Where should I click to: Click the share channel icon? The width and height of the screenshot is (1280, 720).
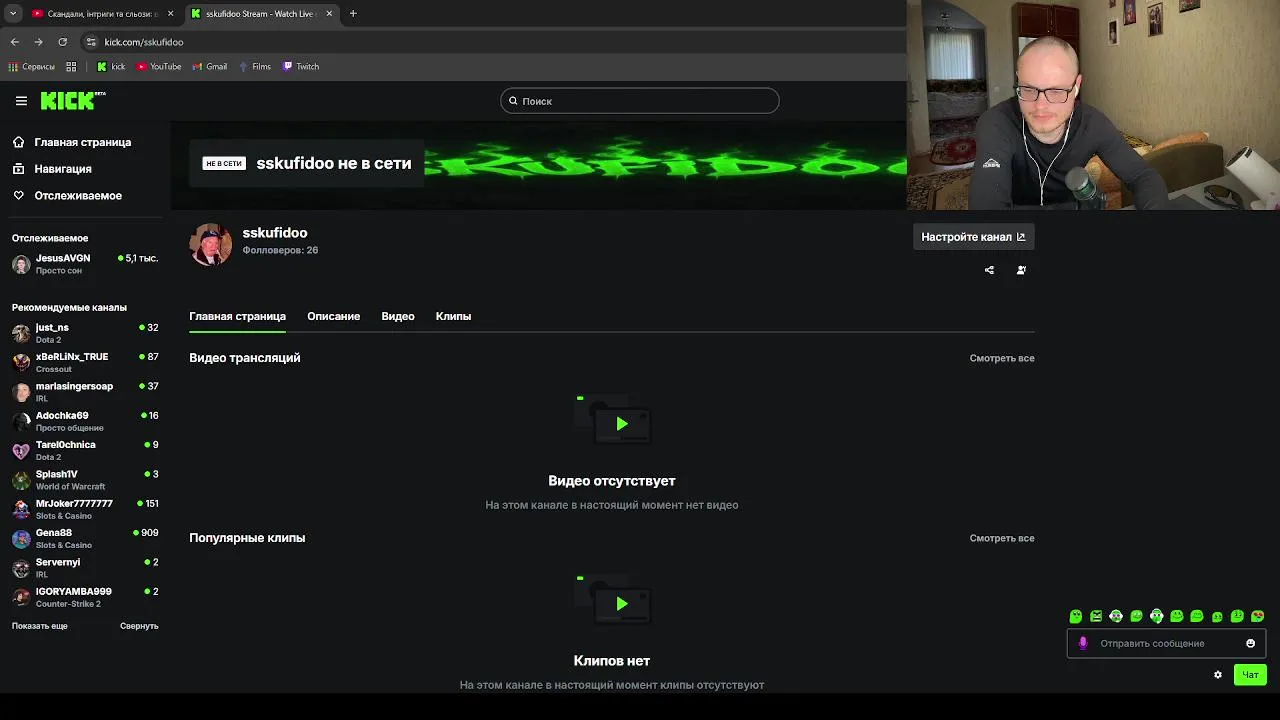(x=989, y=270)
